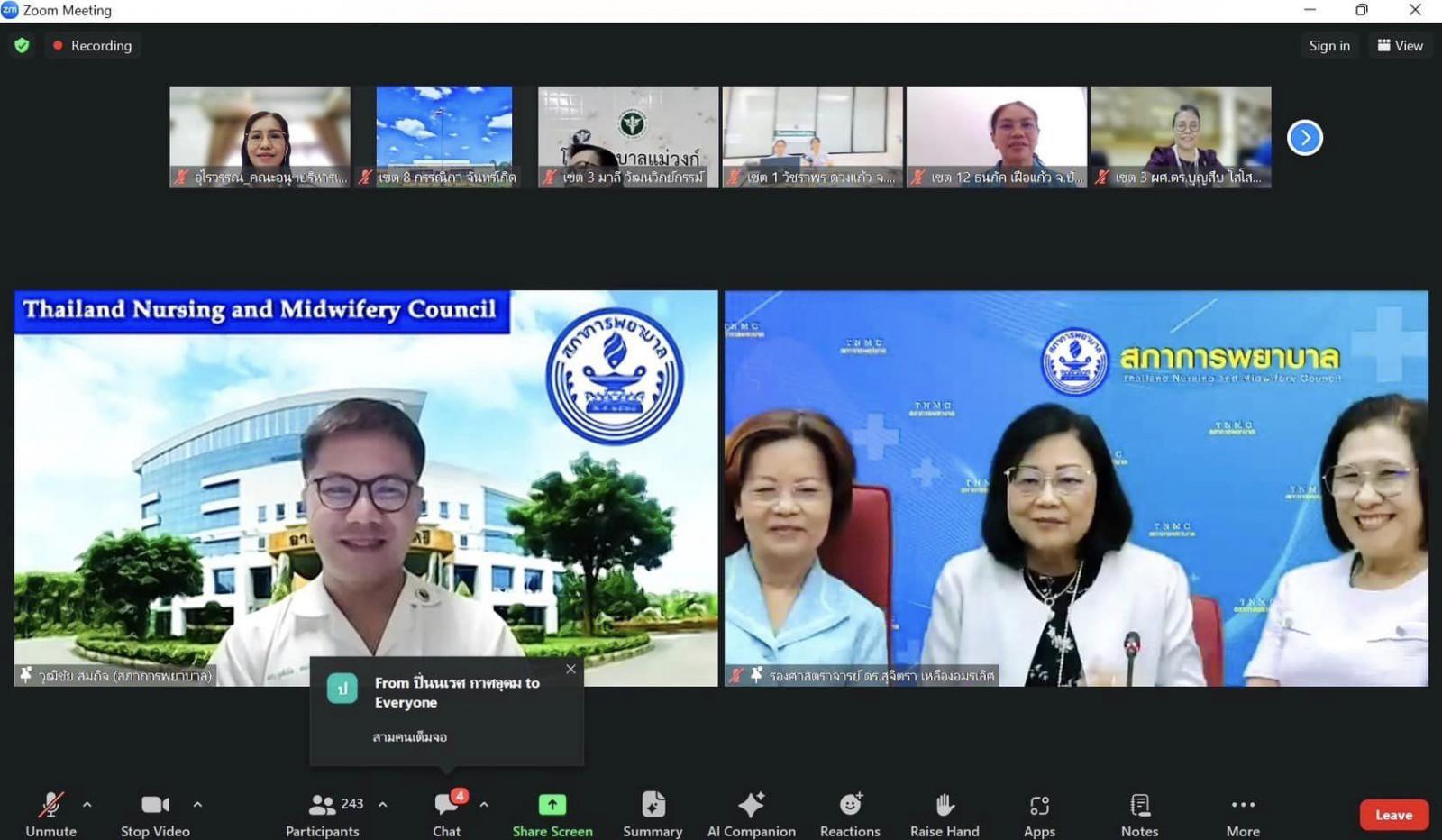The width and height of the screenshot is (1442, 840).
Task: Click name label รองศาสตราจารย์ ดร.สุจิตรา
Action: pos(881,674)
